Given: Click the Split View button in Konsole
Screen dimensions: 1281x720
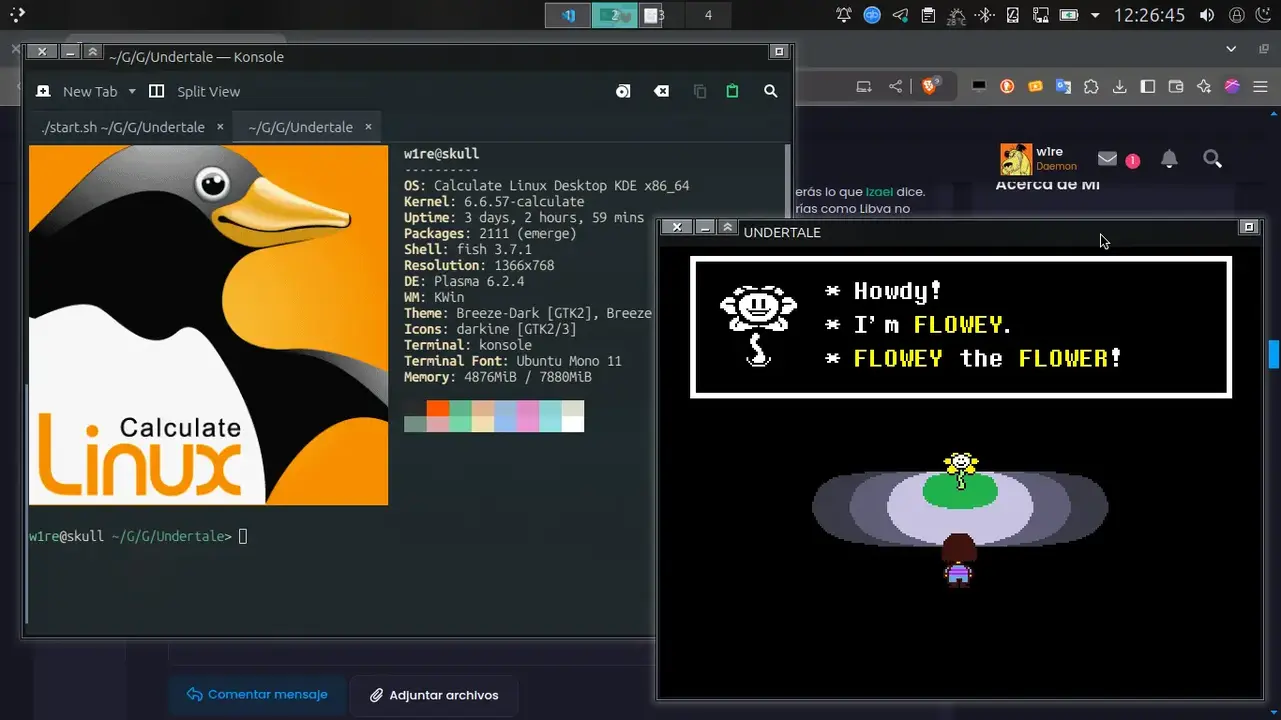Looking at the screenshot, I should (x=194, y=91).
